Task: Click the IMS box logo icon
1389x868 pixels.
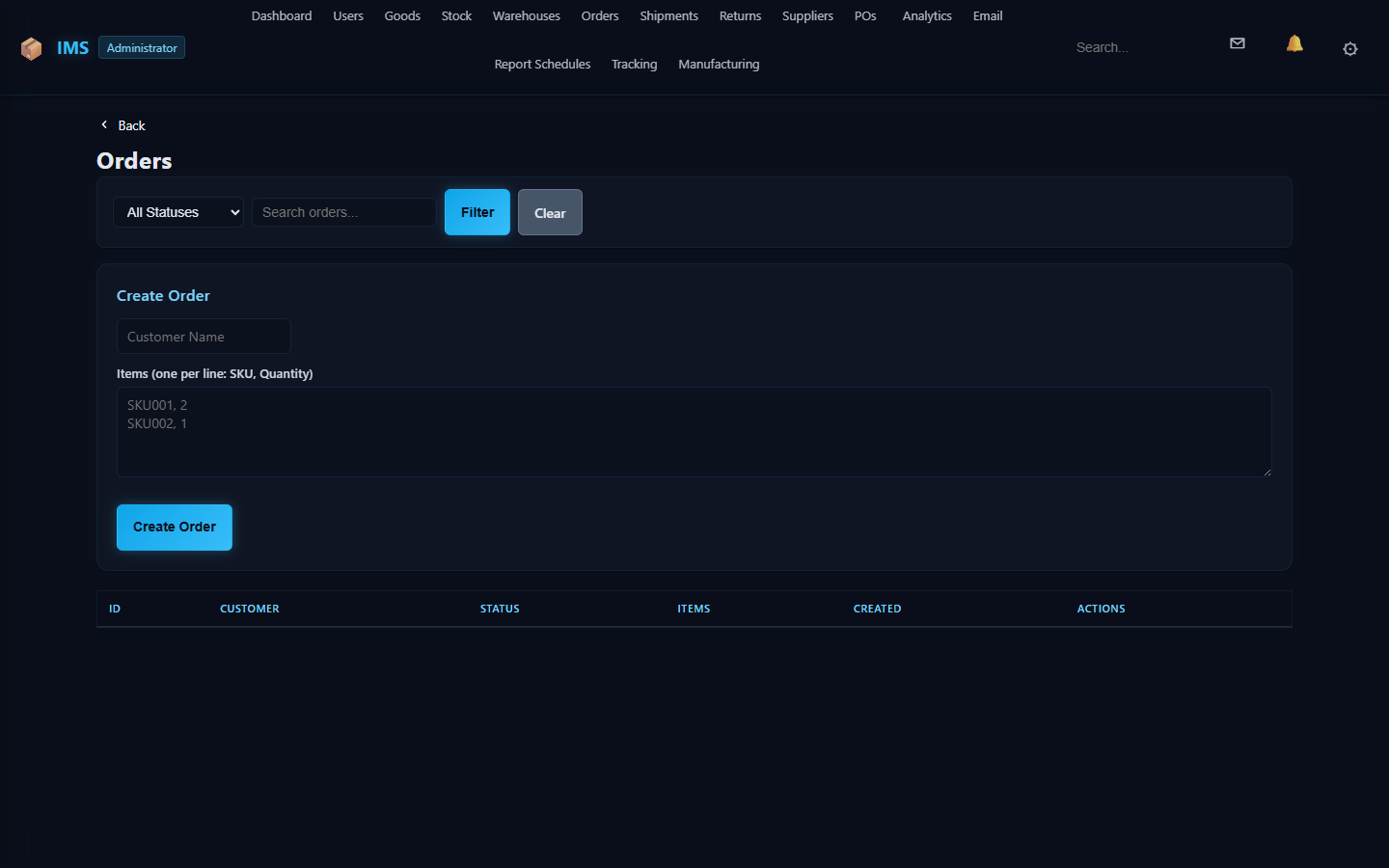Action: [31, 48]
